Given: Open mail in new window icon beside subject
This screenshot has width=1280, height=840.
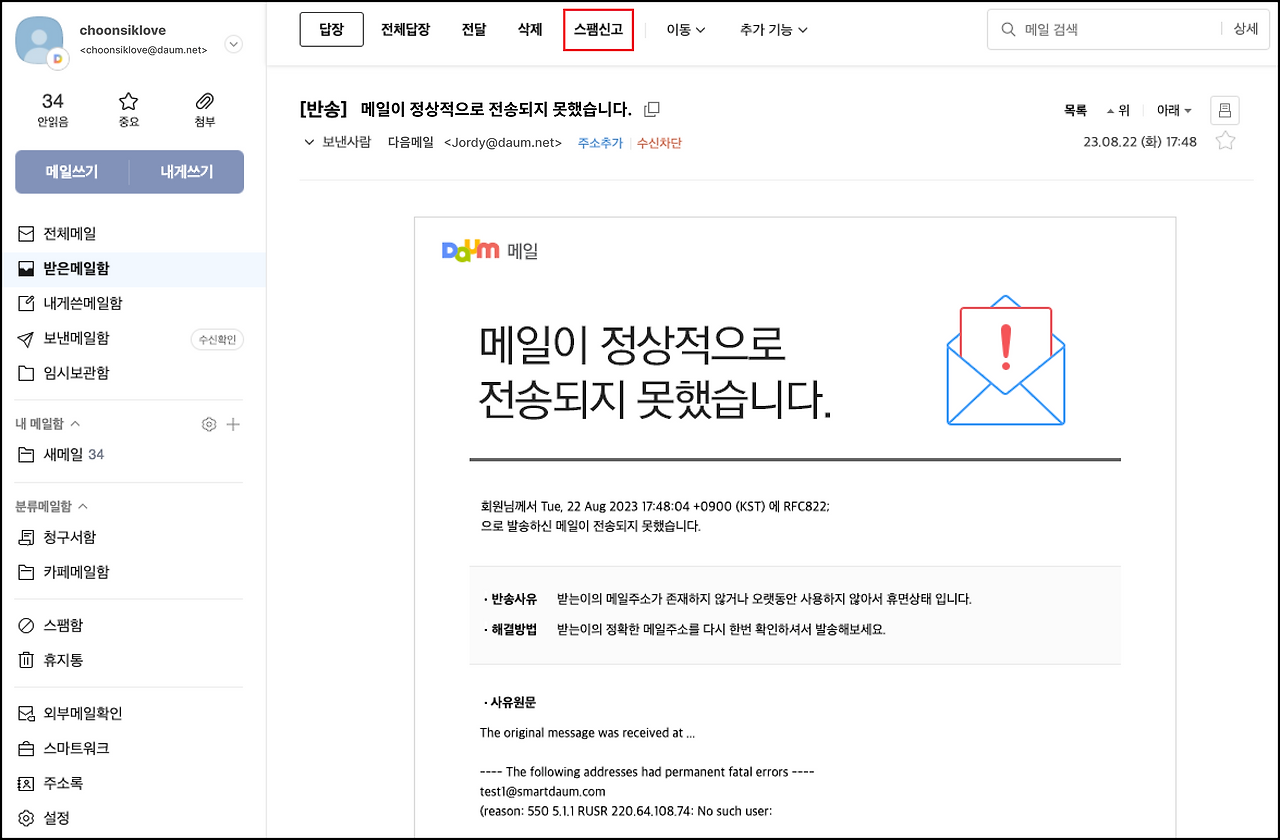Looking at the screenshot, I should tap(652, 109).
